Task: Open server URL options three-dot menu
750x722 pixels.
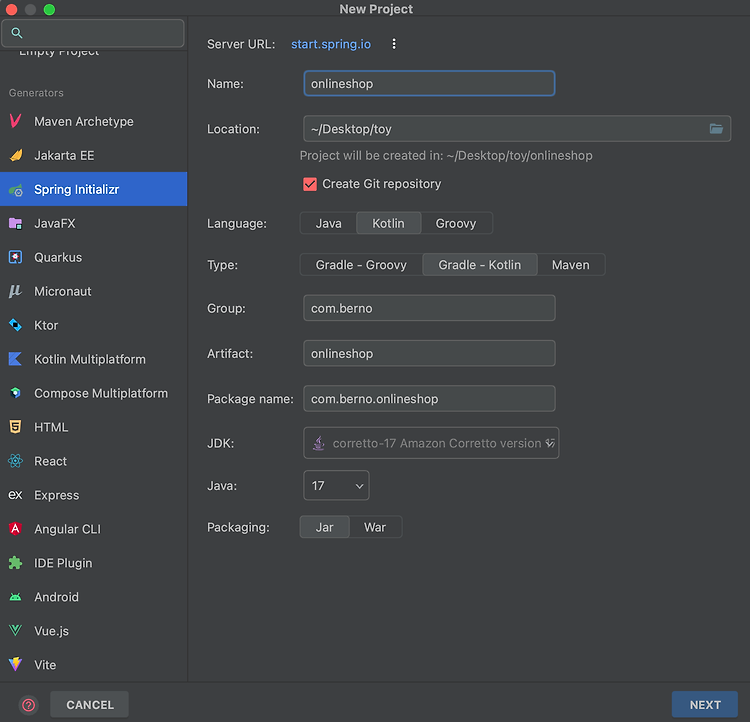Action: [394, 44]
